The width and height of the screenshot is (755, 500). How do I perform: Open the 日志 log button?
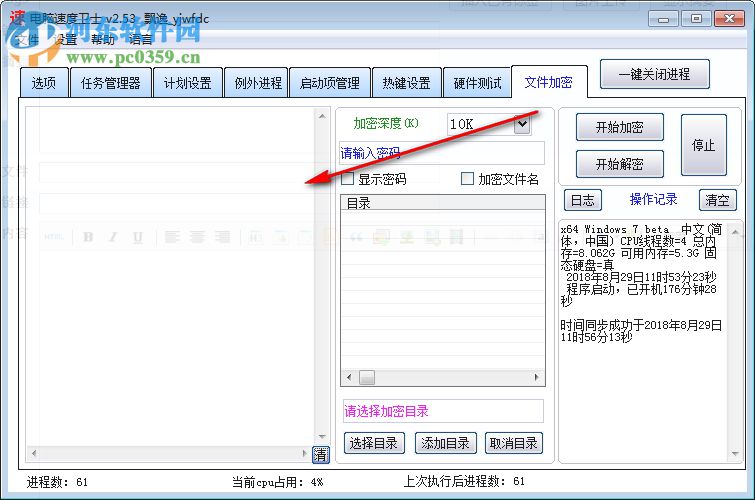pyautogui.click(x=583, y=200)
